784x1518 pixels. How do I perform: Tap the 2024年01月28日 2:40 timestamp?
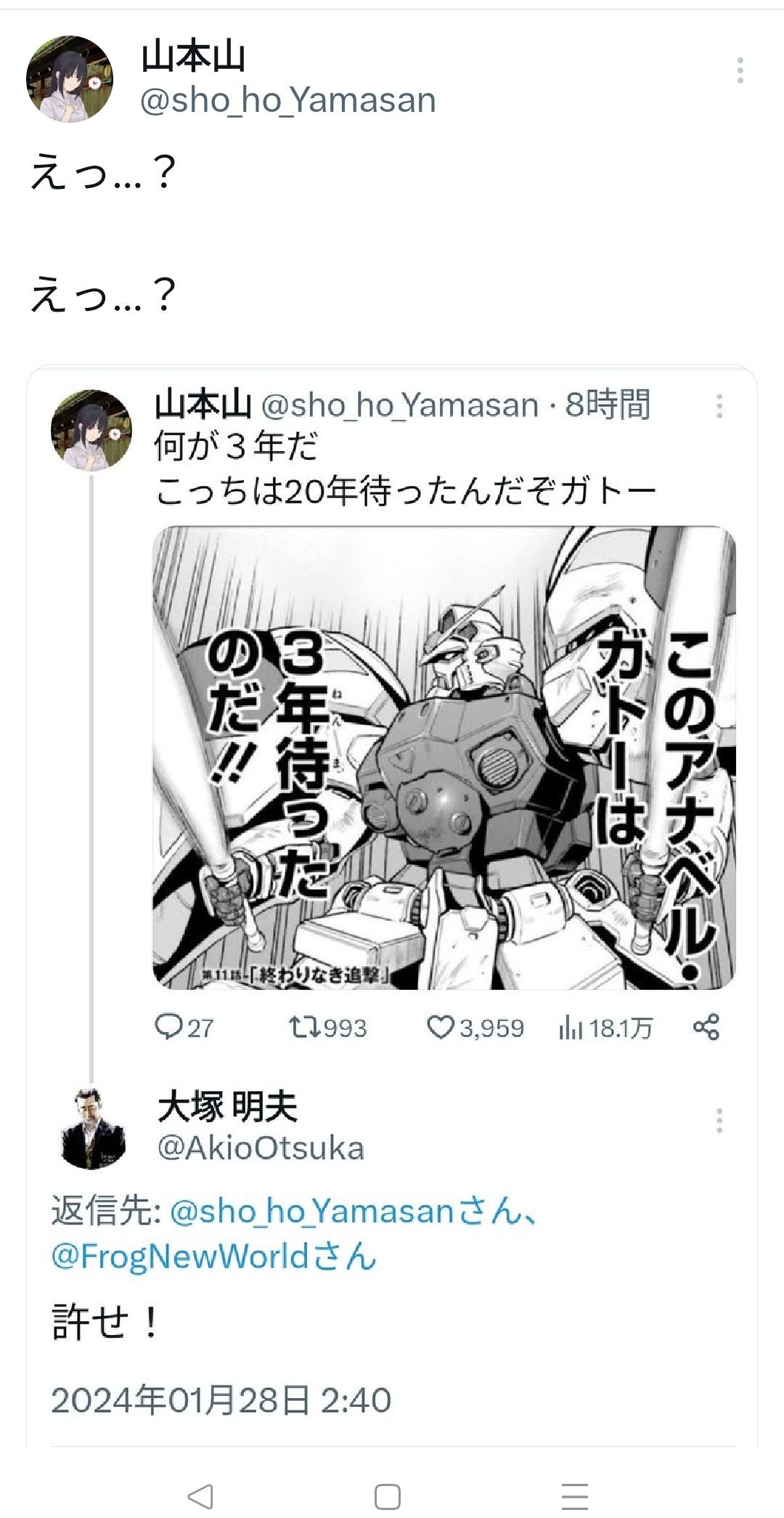pyautogui.click(x=221, y=1400)
